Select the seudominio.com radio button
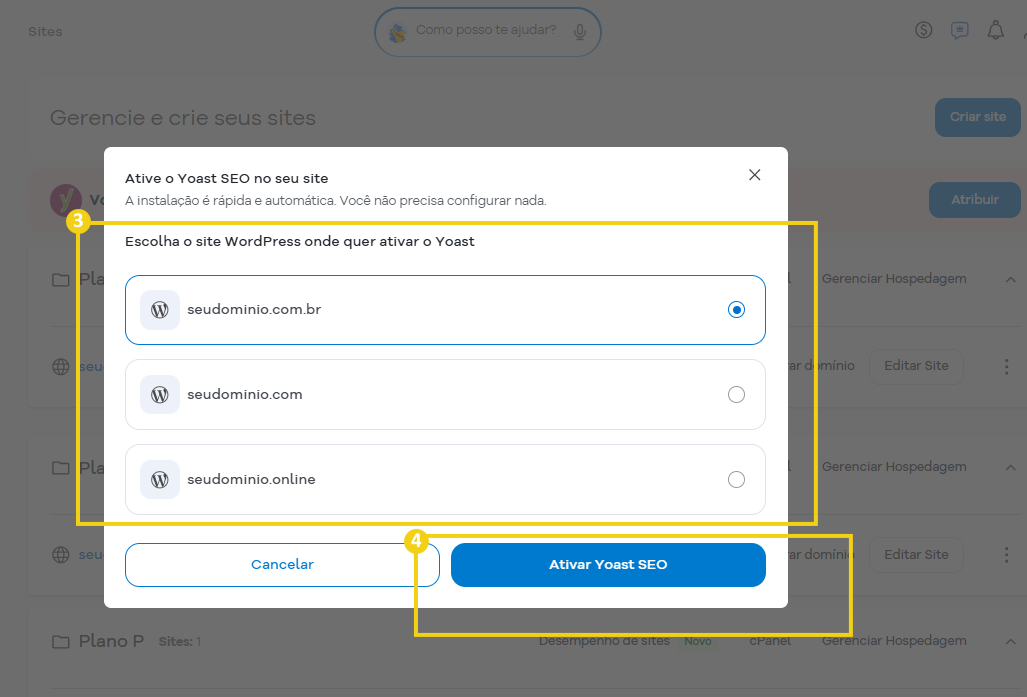Image resolution: width=1027 pixels, height=697 pixels. [736, 394]
